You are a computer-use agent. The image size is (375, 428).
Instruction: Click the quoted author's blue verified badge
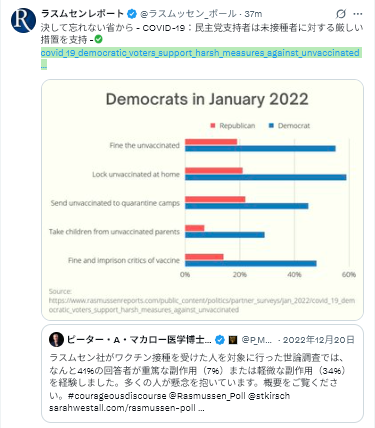click(x=220, y=340)
